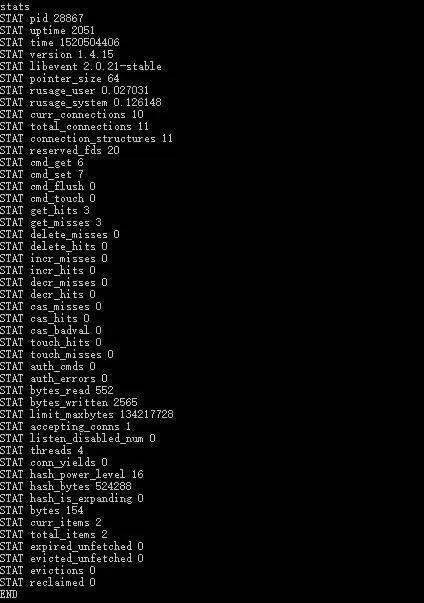Click the get_hits 3 line
The height and width of the screenshot is (603, 424).
coord(45,210)
